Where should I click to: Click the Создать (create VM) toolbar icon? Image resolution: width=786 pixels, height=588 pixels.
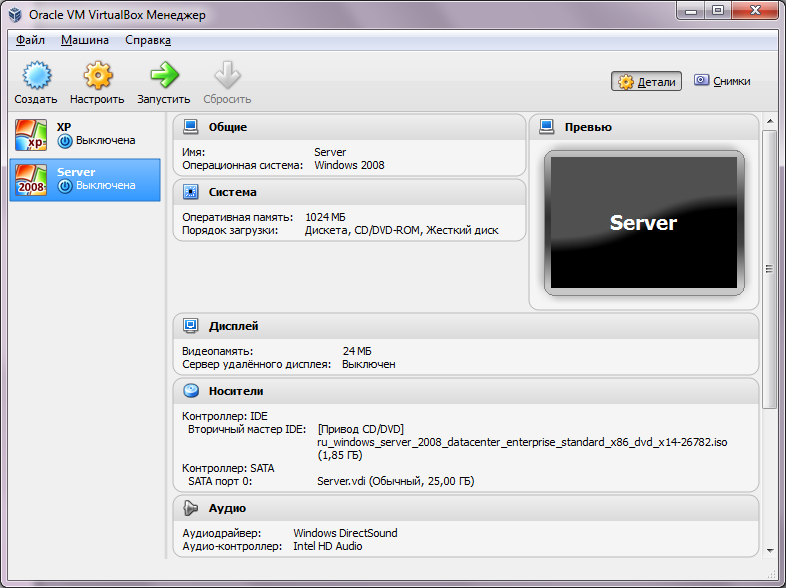tap(37, 75)
